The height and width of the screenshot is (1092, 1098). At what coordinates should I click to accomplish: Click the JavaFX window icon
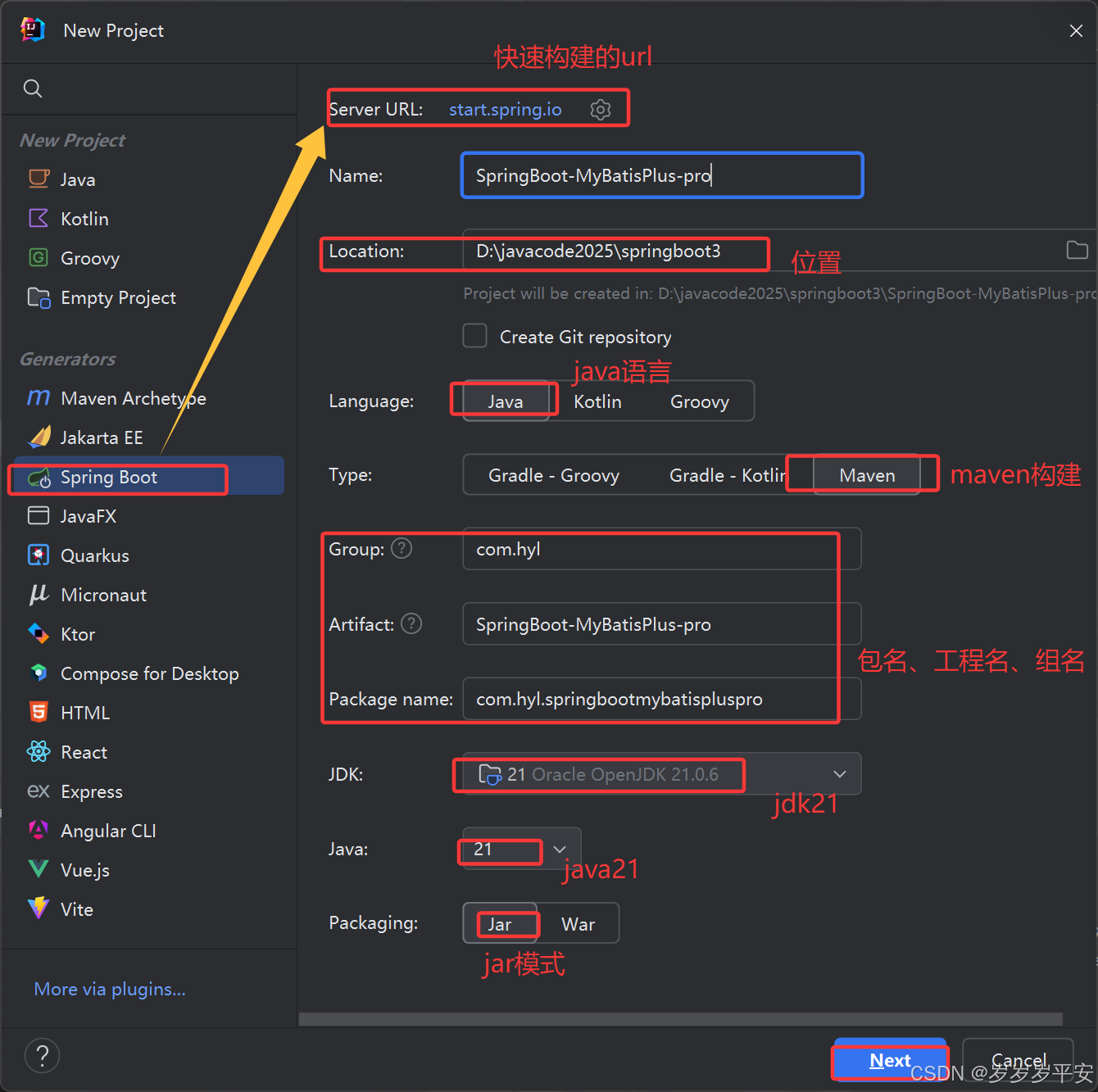39,515
